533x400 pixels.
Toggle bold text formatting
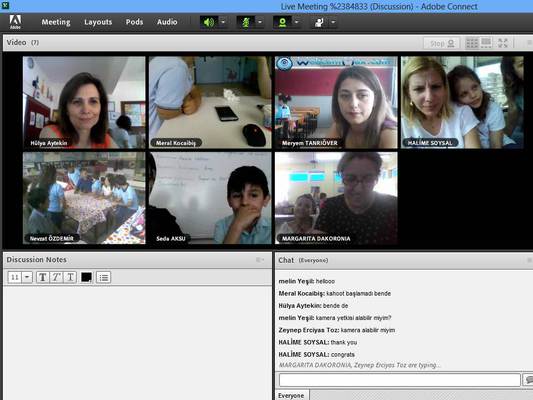pyautogui.click(x=42, y=277)
